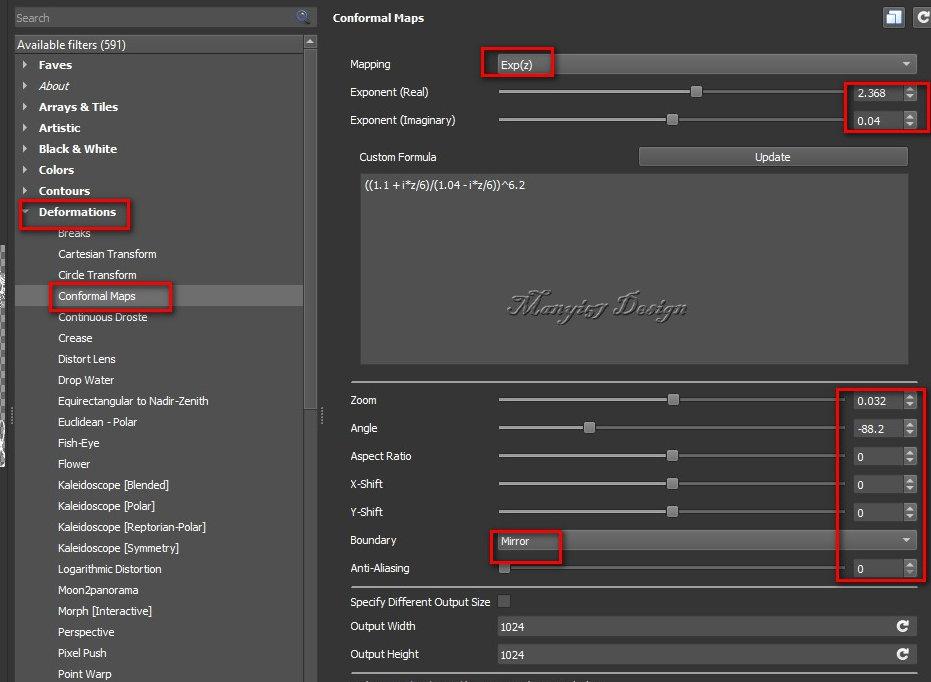Increase the Zoom value with stepper arrows

[x=909, y=396]
